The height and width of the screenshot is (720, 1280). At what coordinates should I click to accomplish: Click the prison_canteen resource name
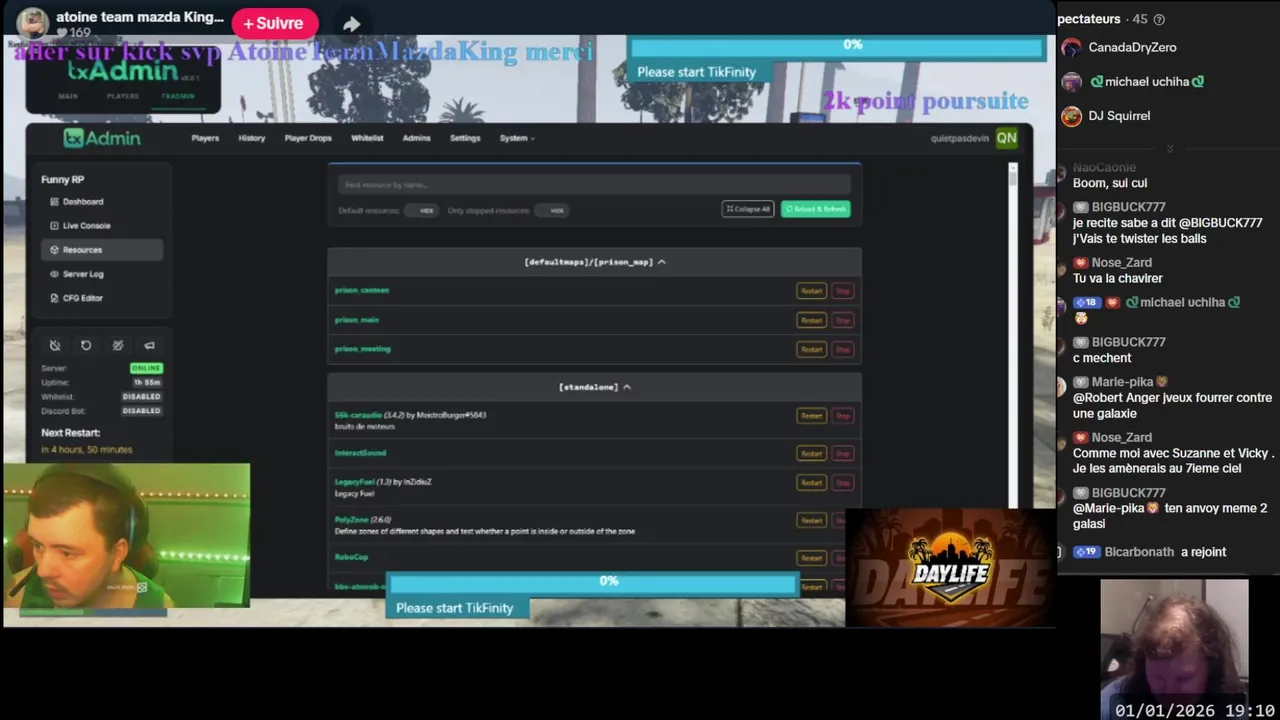(362, 290)
